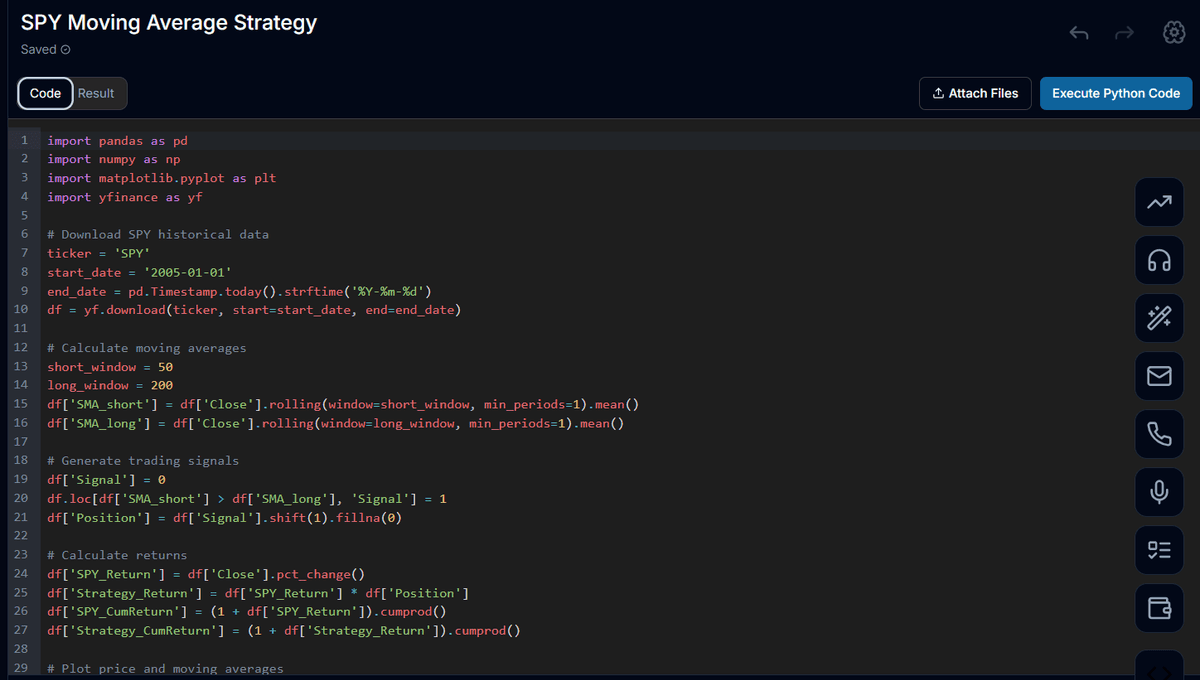Click the magic wand icon in sidebar
Screen dimensions: 1200x680
1159,319
